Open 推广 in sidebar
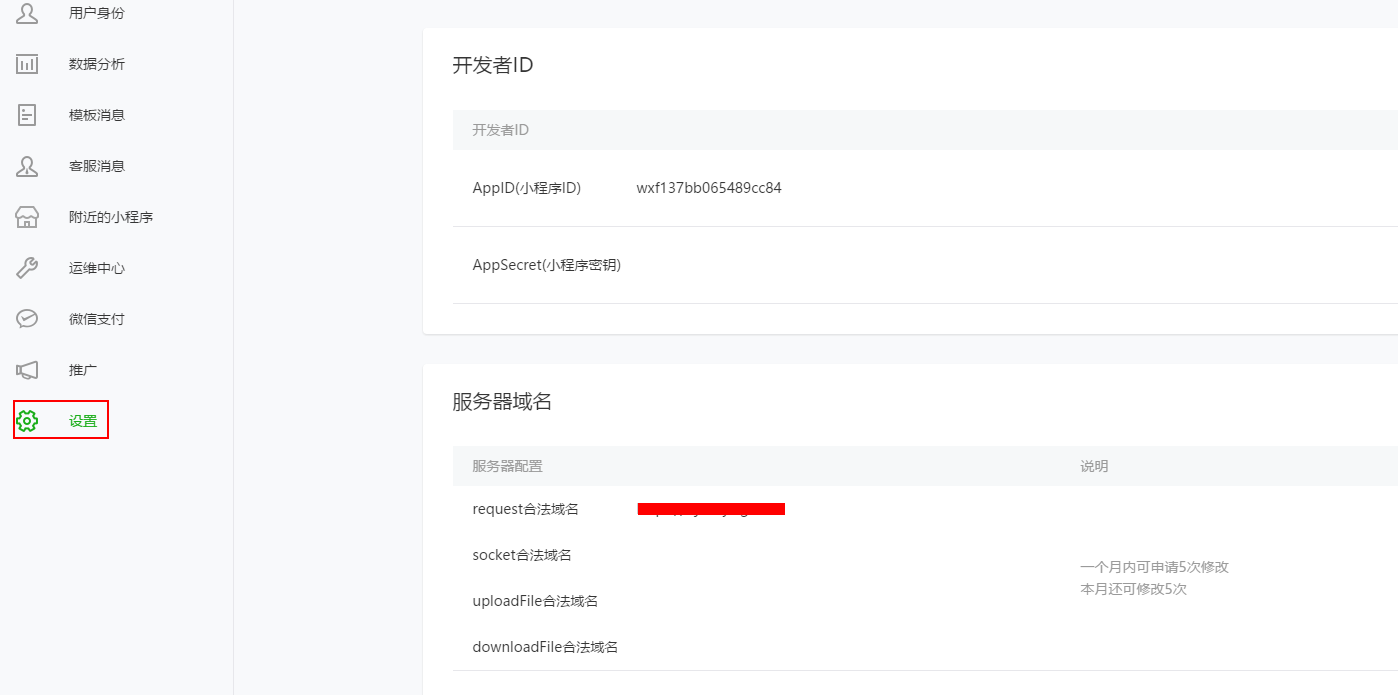The width and height of the screenshot is (1398, 695). (x=83, y=370)
